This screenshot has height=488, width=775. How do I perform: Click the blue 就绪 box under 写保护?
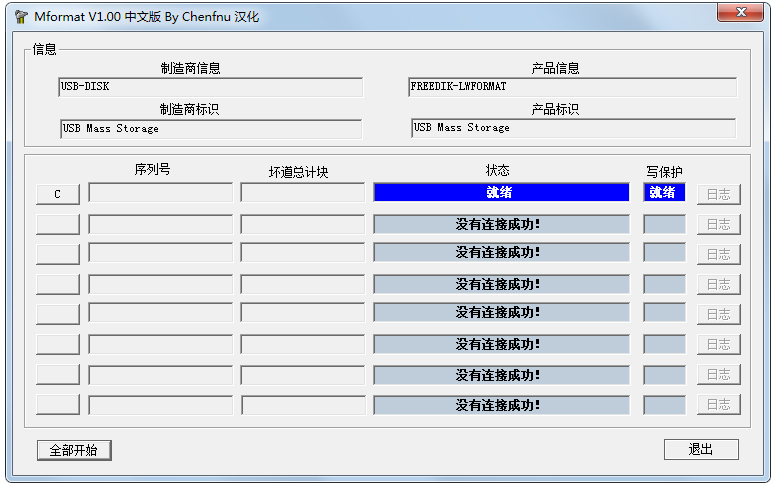pos(663,192)
